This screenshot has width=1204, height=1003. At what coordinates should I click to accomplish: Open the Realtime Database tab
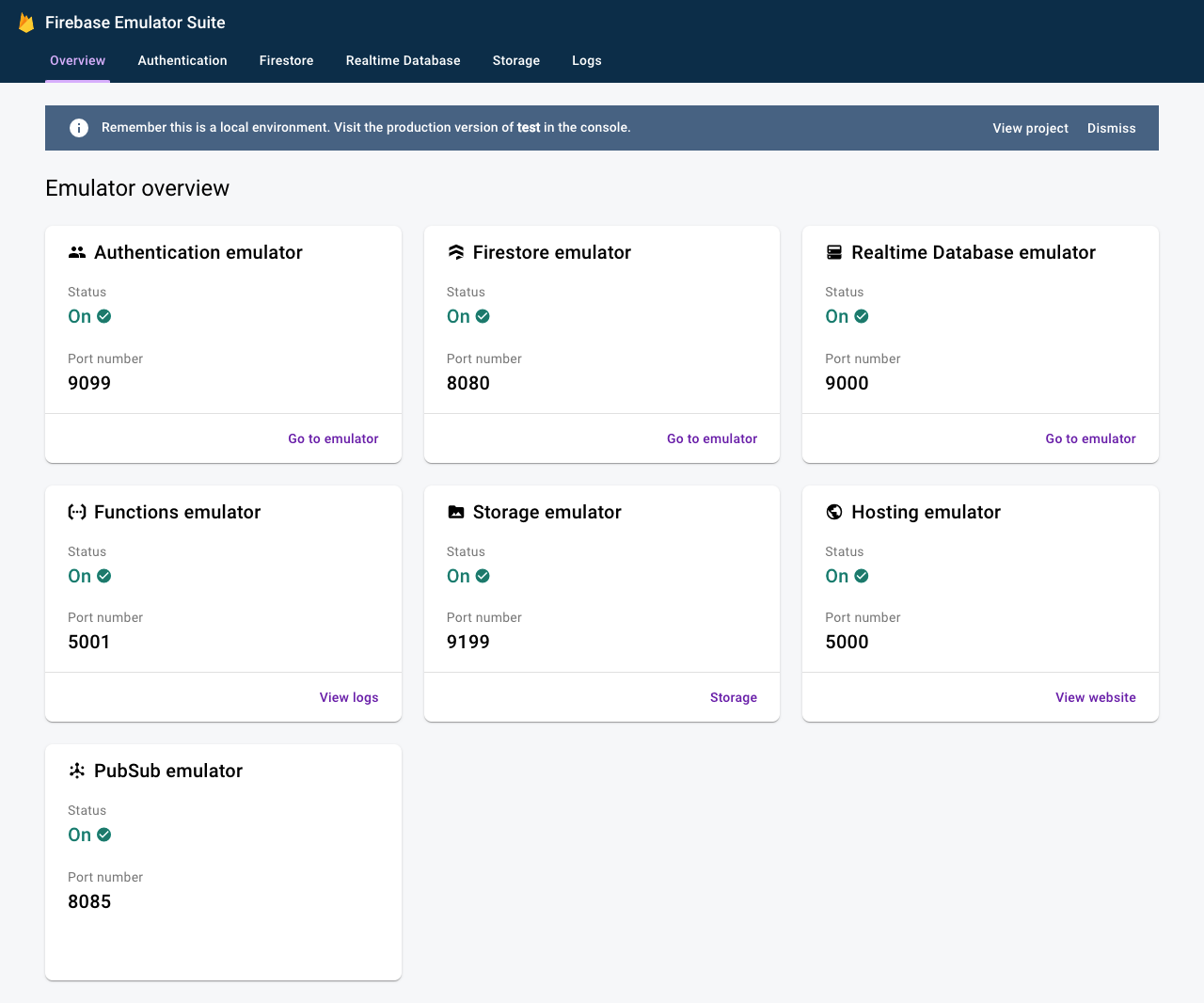[x=404, y=60]
